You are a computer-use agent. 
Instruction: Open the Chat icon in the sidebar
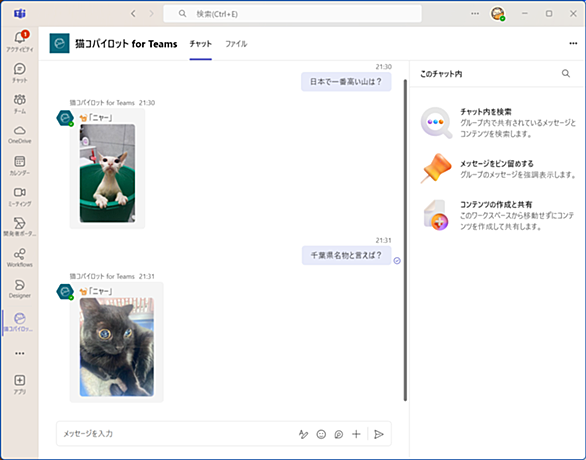(20, 72)
